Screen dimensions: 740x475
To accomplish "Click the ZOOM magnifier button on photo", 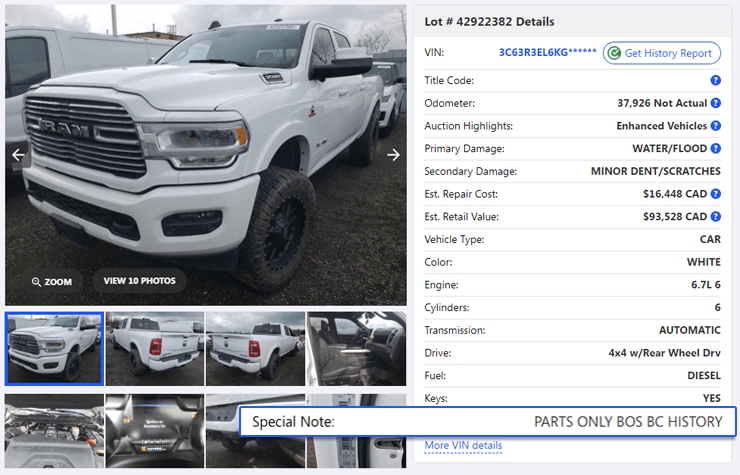I will click(x=52, y=281).
